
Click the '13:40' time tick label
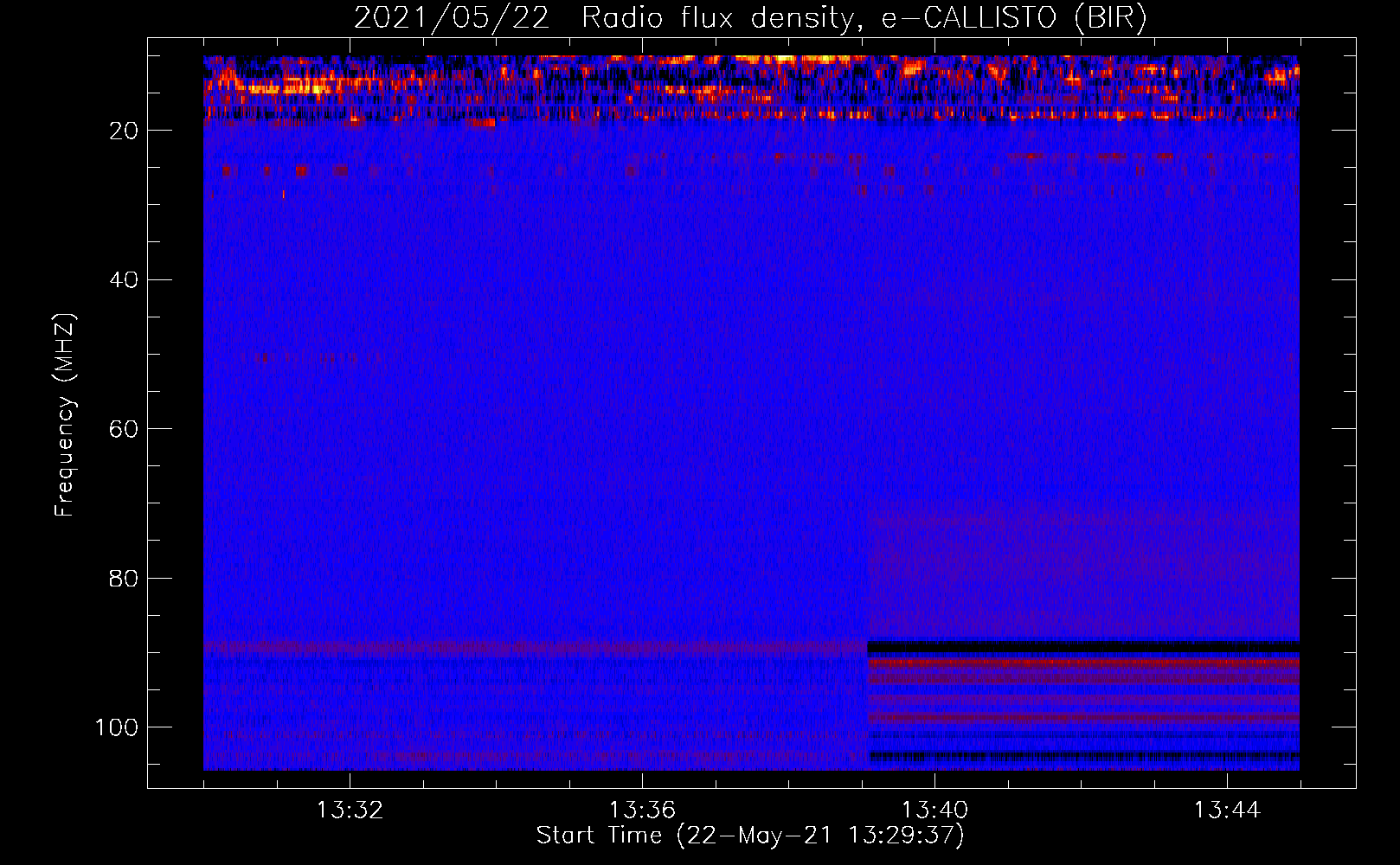click(934, 811)
